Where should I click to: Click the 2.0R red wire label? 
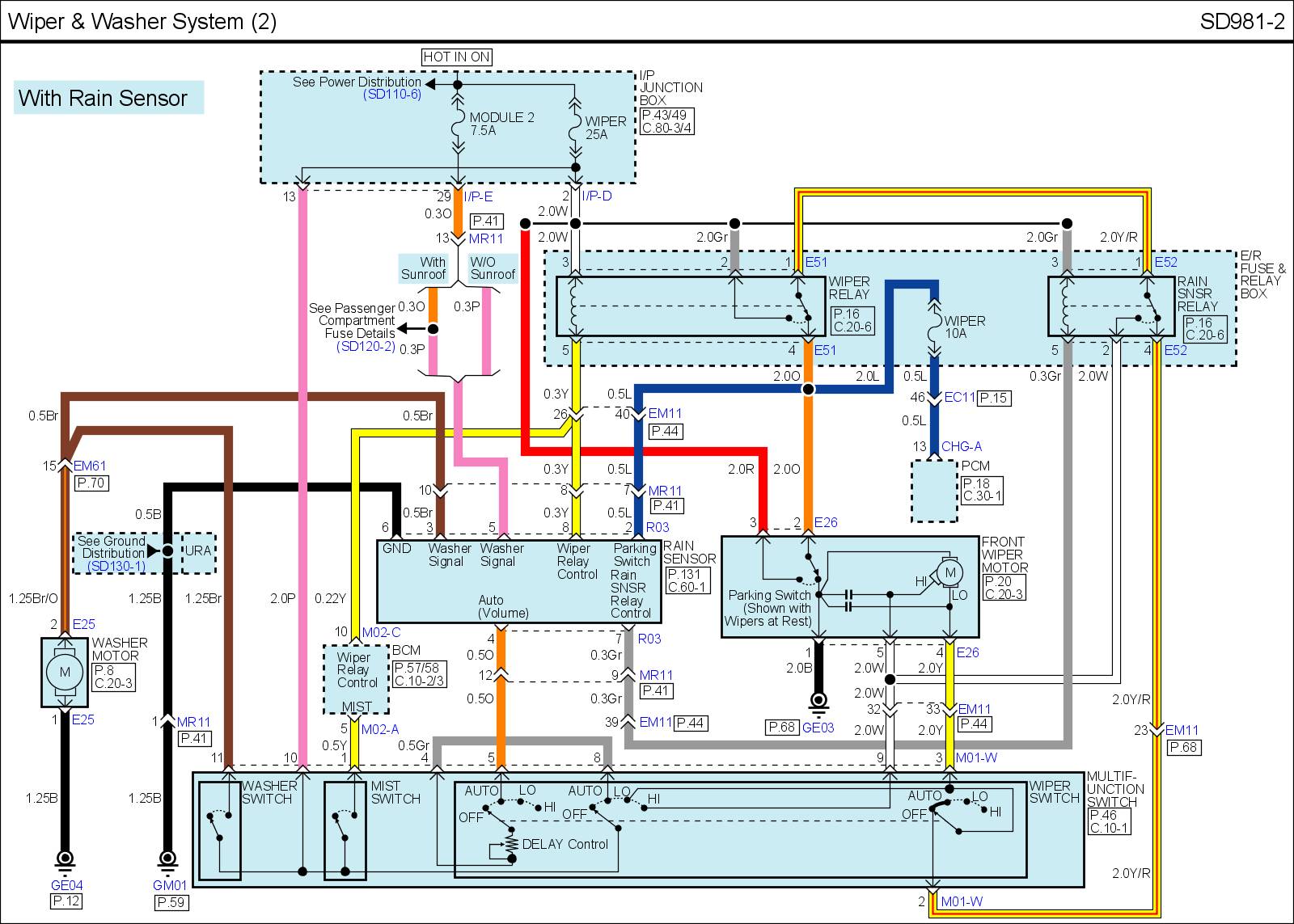[x=741, y=469]
